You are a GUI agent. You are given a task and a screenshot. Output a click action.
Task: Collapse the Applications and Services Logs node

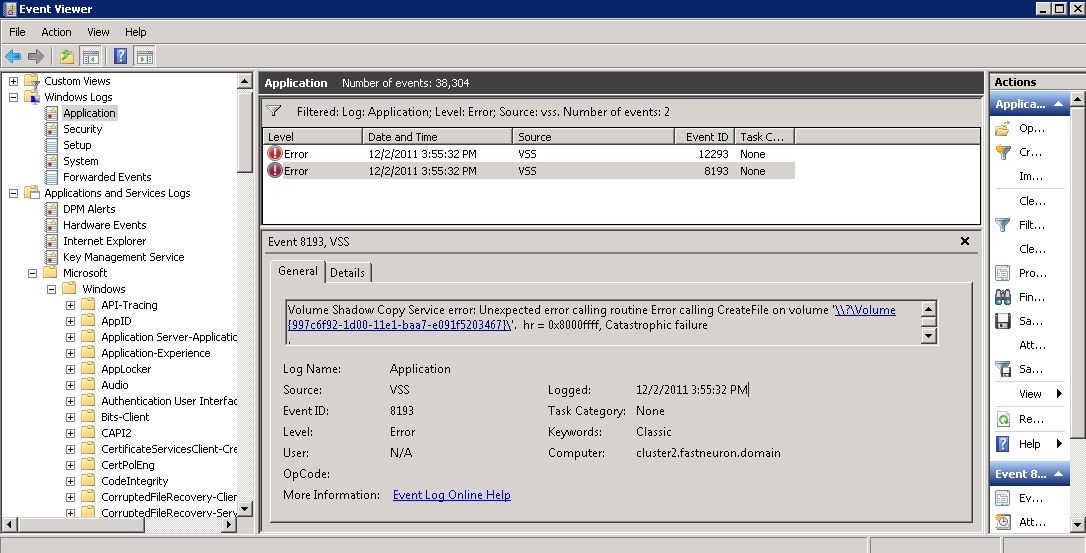point(13,193)
